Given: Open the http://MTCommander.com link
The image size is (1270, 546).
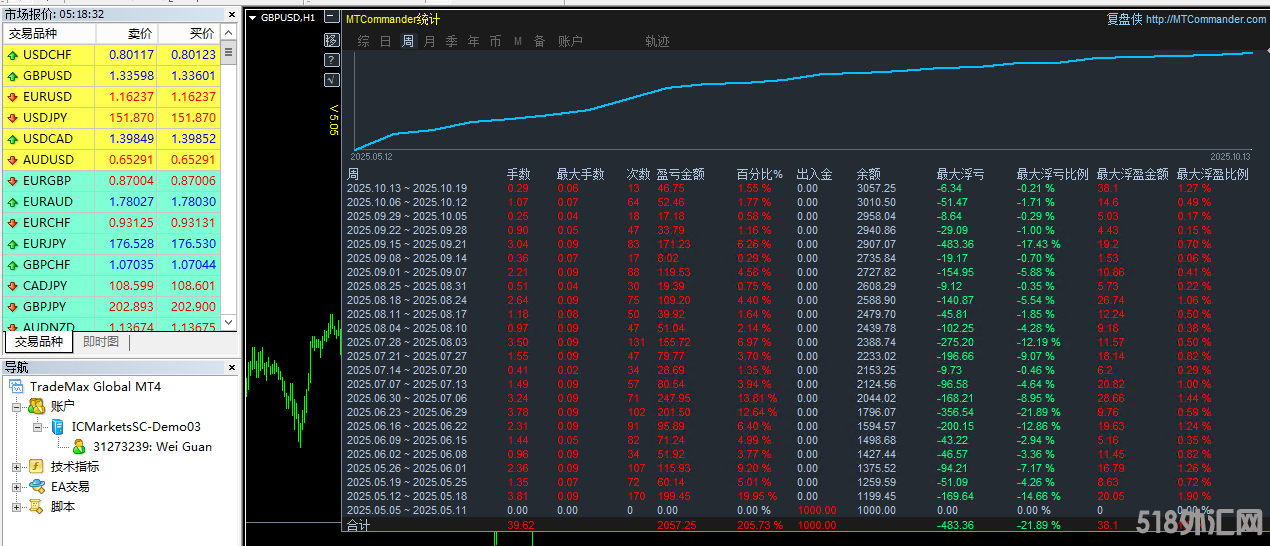Looking at the screenshot, I should click(x=1205, y=19).
